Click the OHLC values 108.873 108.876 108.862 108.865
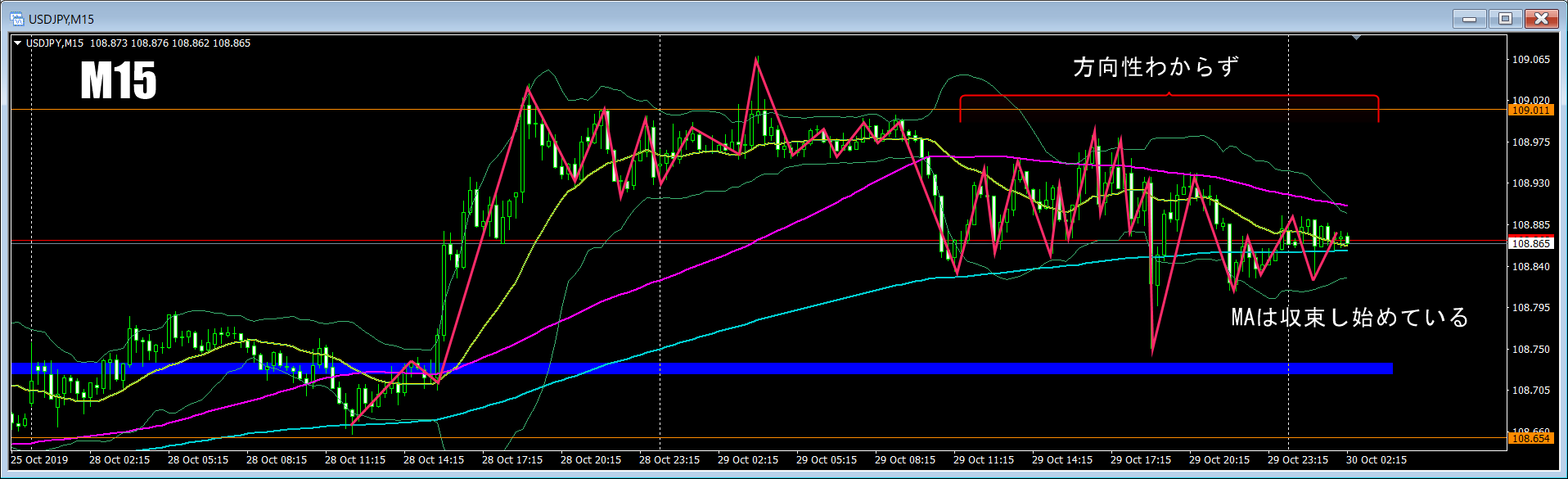This screenshot has height=479, width=1568. 170,43
